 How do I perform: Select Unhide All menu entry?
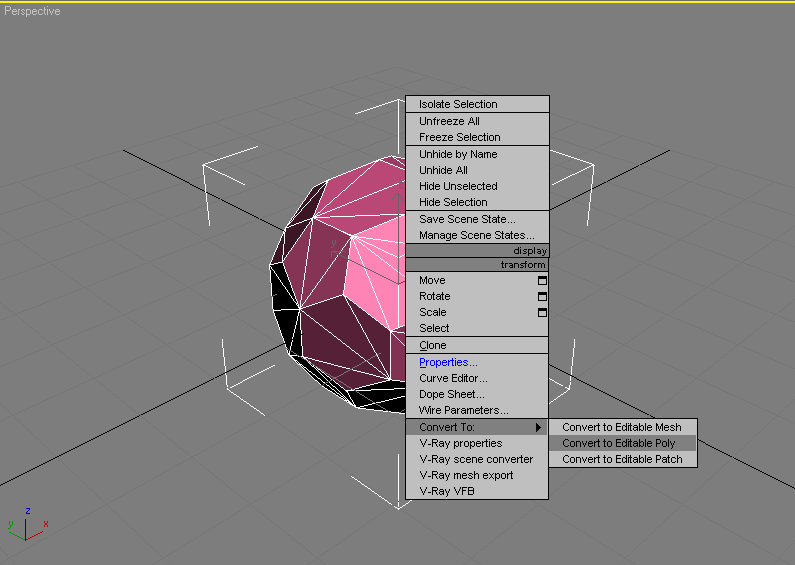477,170
